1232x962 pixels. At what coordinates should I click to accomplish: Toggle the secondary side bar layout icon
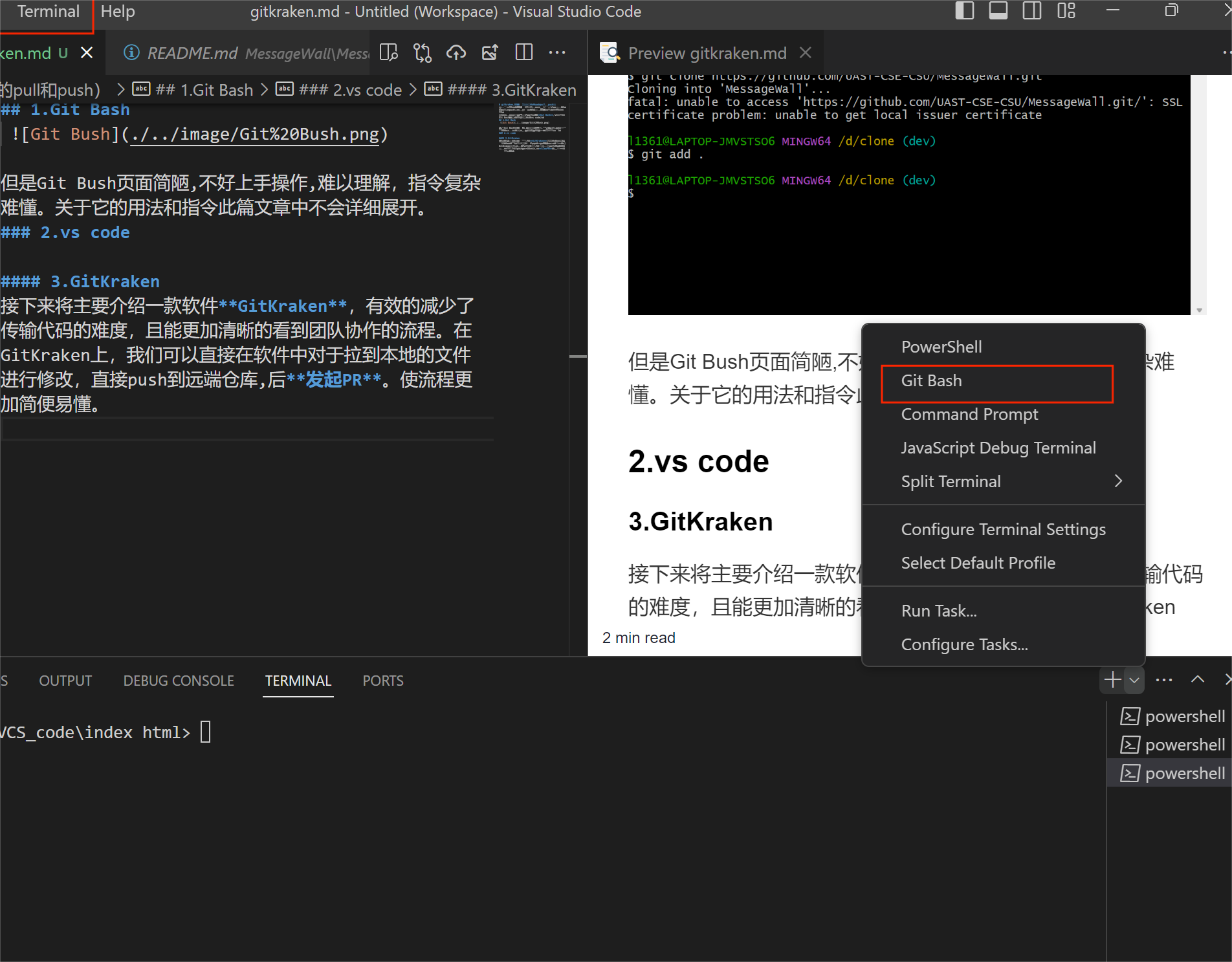[x=1032, y=11]
